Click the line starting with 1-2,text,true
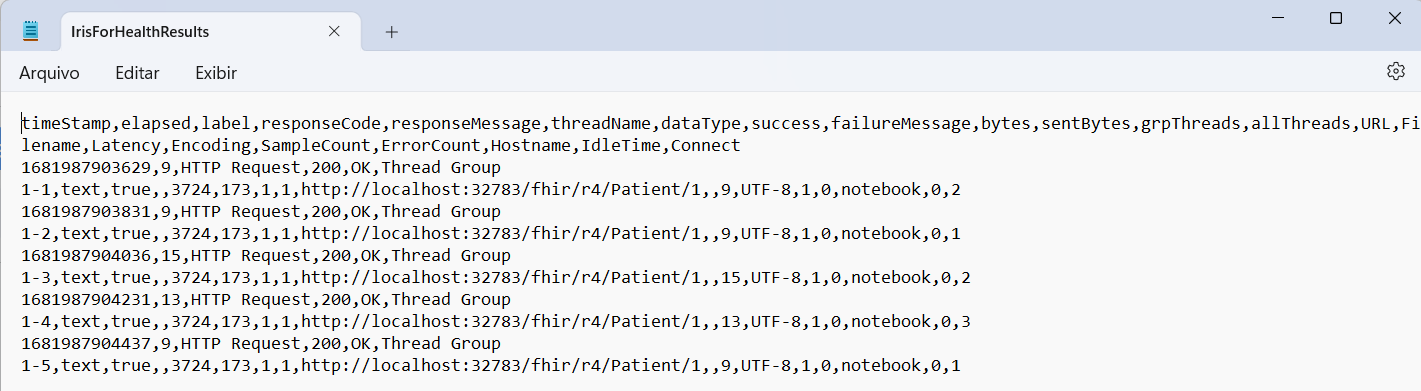The height and width of the screenshot is (391, 1421). 491,234
